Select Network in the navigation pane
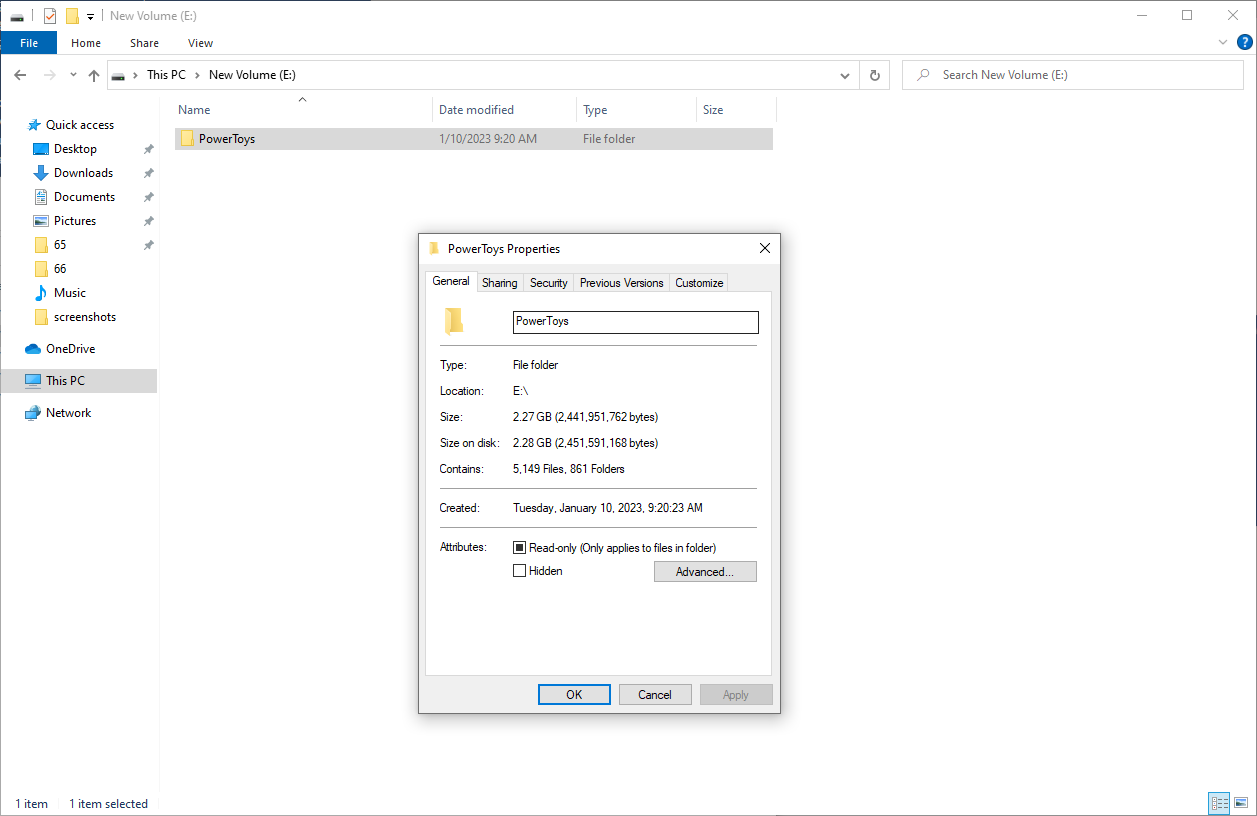This screenshot has height=816, width=1257. [x=68, y=413]
